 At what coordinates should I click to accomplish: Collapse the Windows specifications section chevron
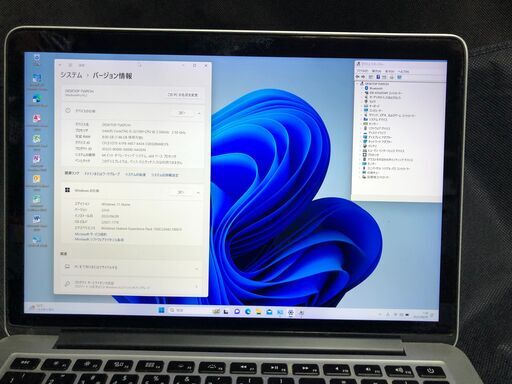coord(198,193)
